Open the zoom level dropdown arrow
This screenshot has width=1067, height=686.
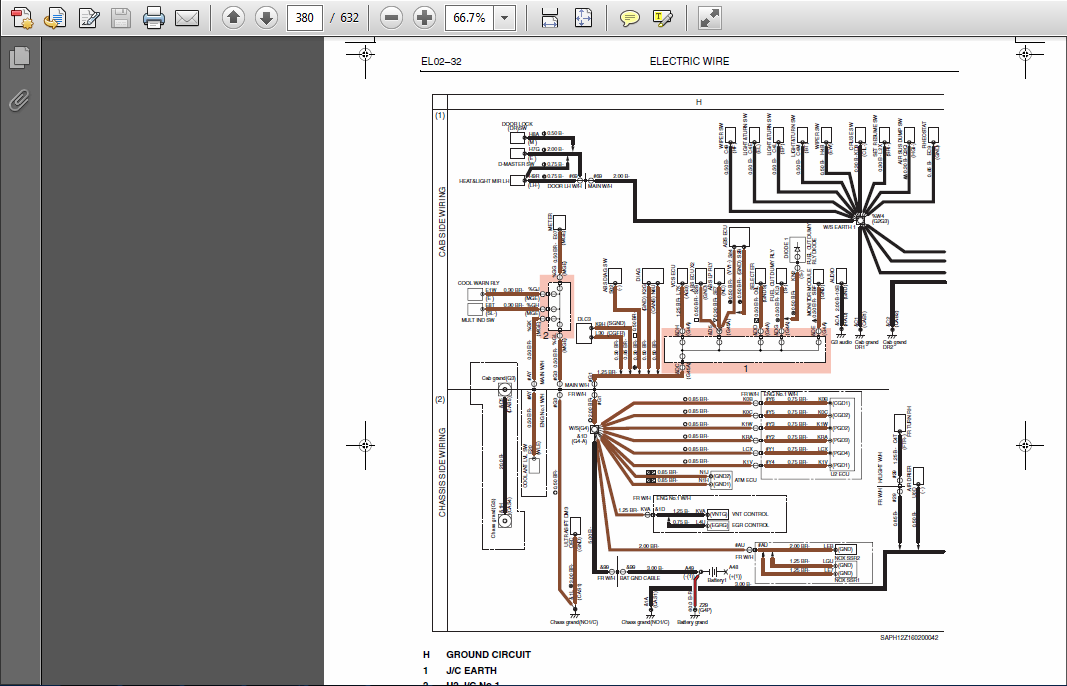coord(504,18)
